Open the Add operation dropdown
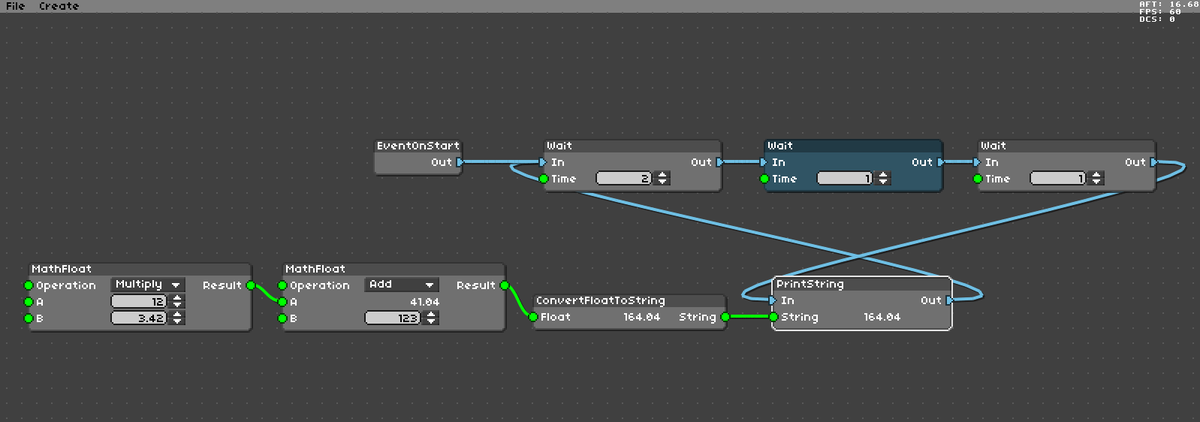This screenshot has width=1200, height=422. [401, 285]
